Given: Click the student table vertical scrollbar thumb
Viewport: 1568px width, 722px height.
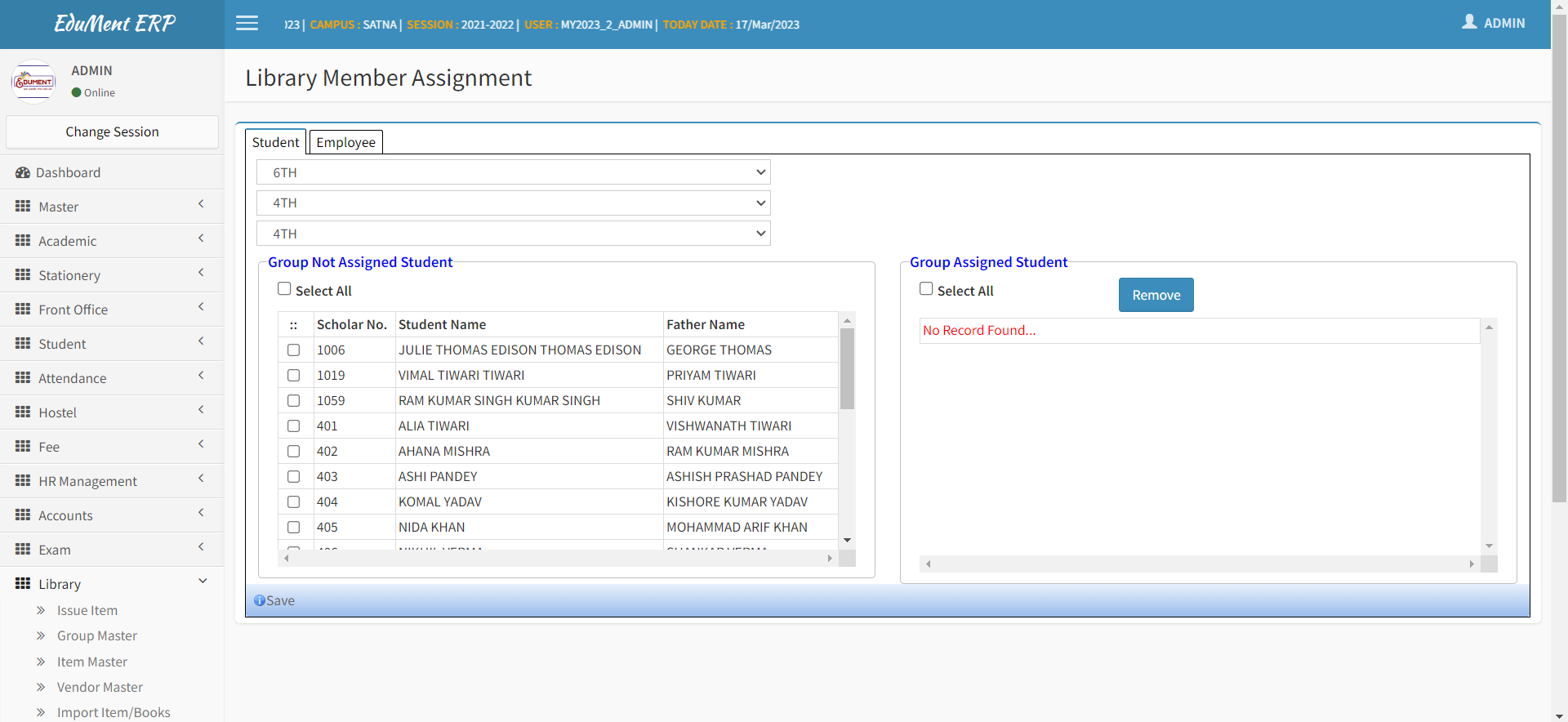Looking at the screenshot, I should click(x=847, y=368).
